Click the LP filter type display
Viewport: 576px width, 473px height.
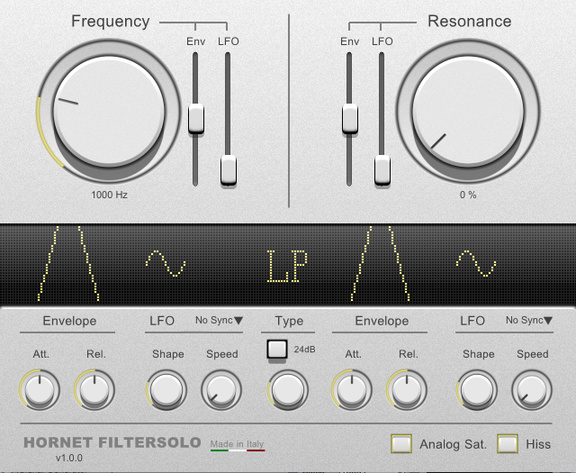click(x=287, y=266)
